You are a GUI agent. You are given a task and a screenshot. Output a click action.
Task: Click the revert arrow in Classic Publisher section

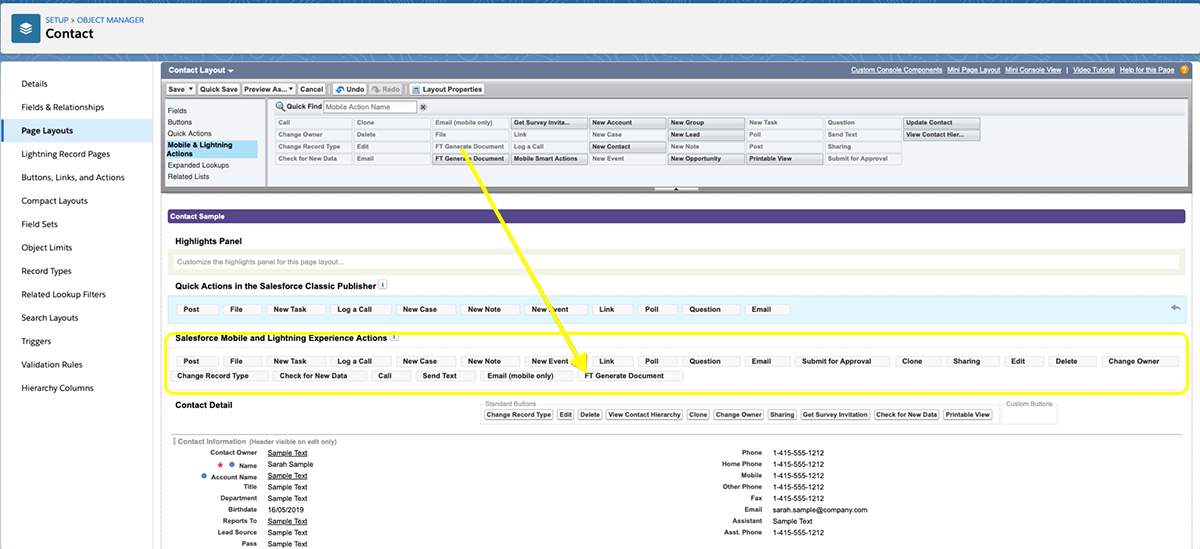(x=1175, y=307)
